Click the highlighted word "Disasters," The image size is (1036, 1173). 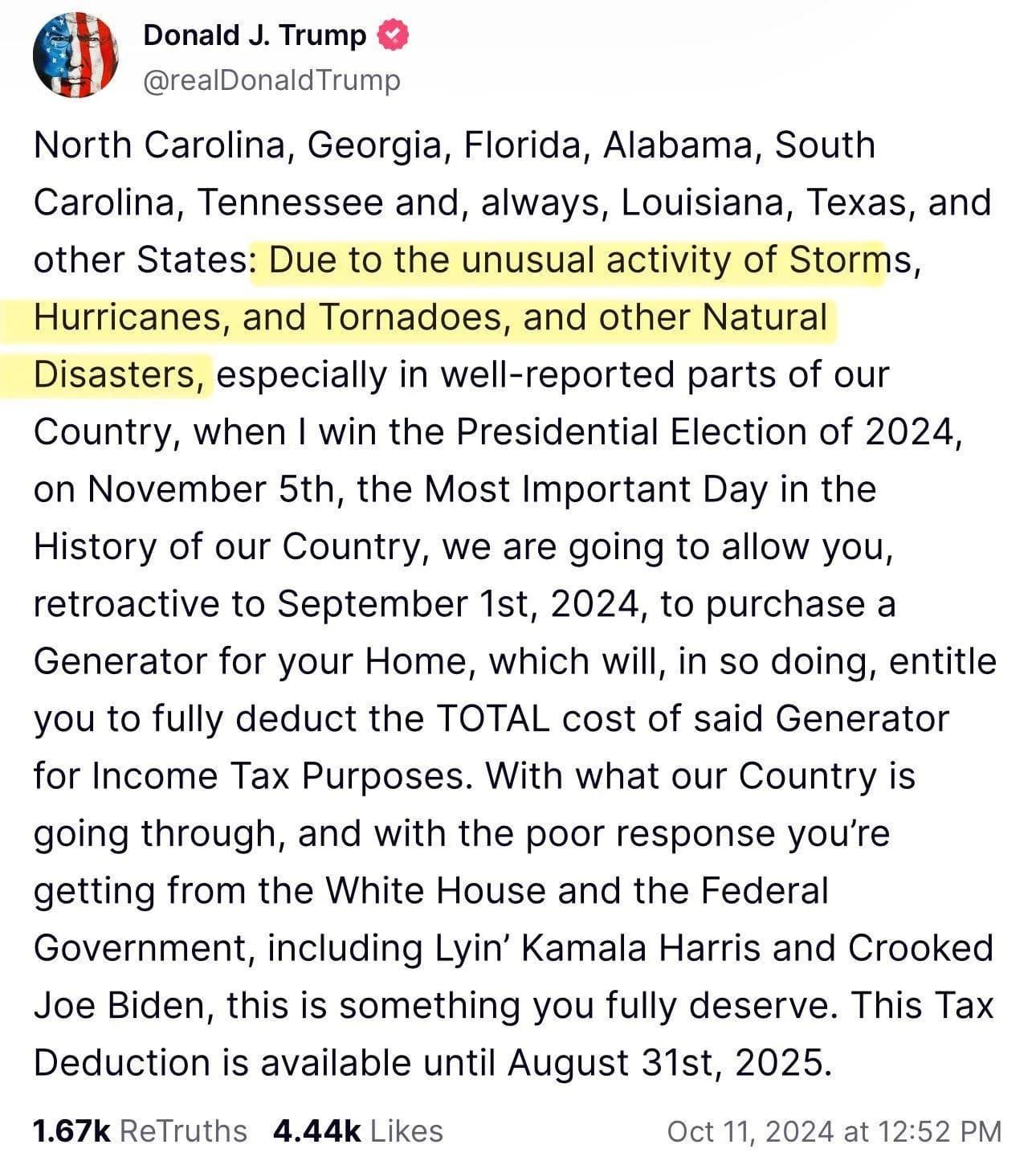(119, 375)
